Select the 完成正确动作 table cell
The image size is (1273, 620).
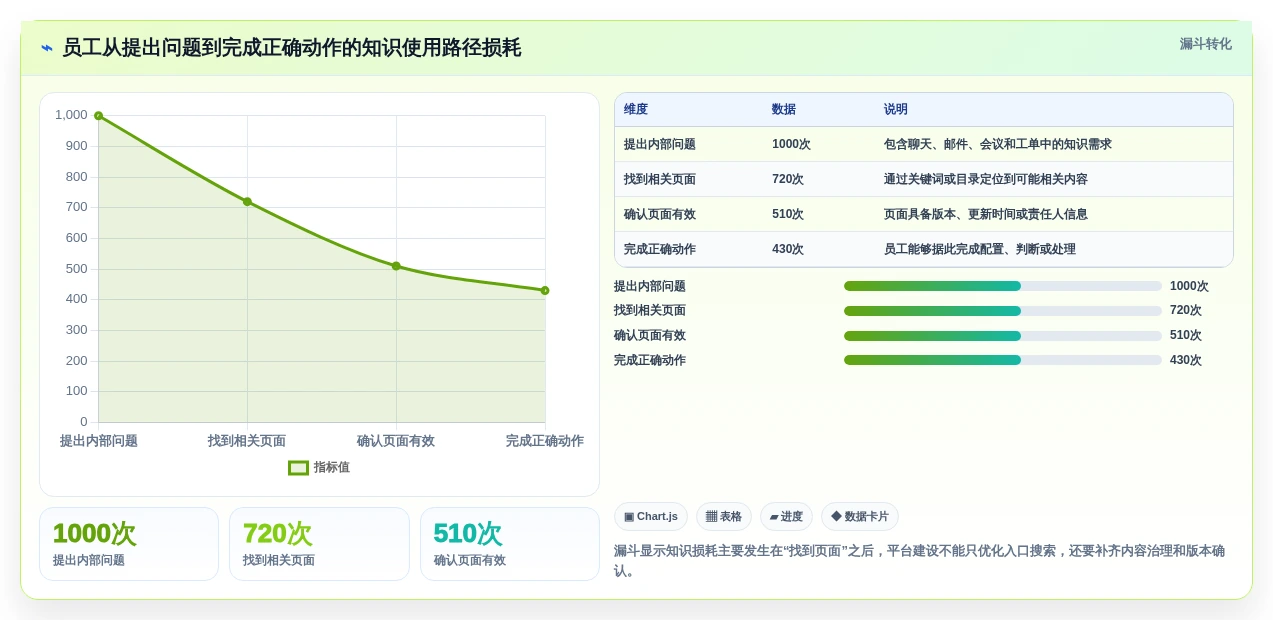coord(660,249)
